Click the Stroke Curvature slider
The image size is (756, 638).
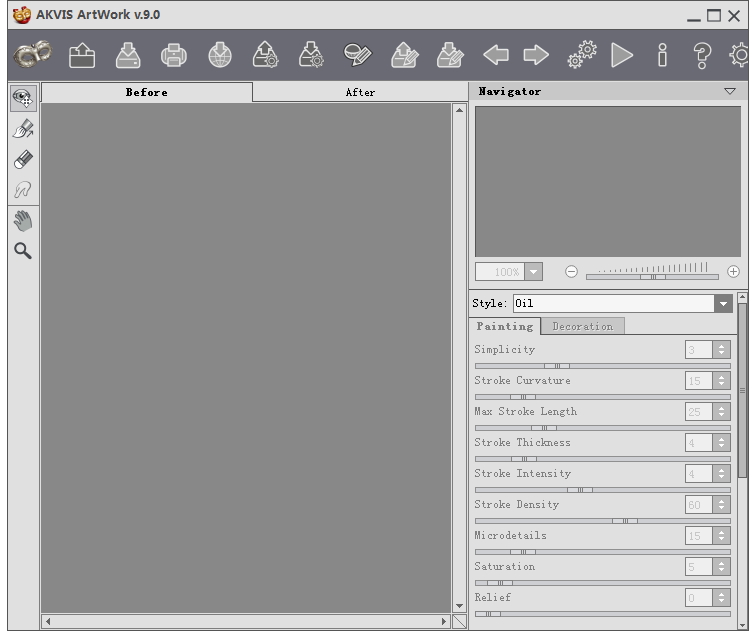click(x=603, y=397)
